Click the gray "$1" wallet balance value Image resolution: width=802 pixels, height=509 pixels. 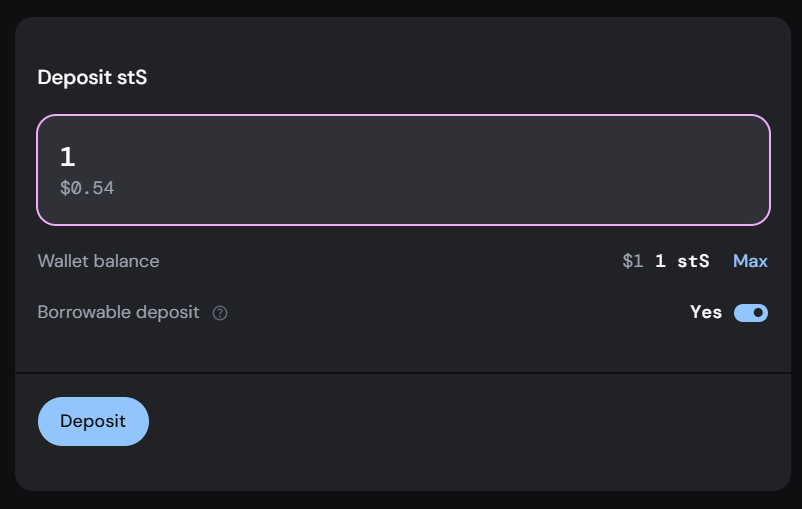tap(632, 261)
